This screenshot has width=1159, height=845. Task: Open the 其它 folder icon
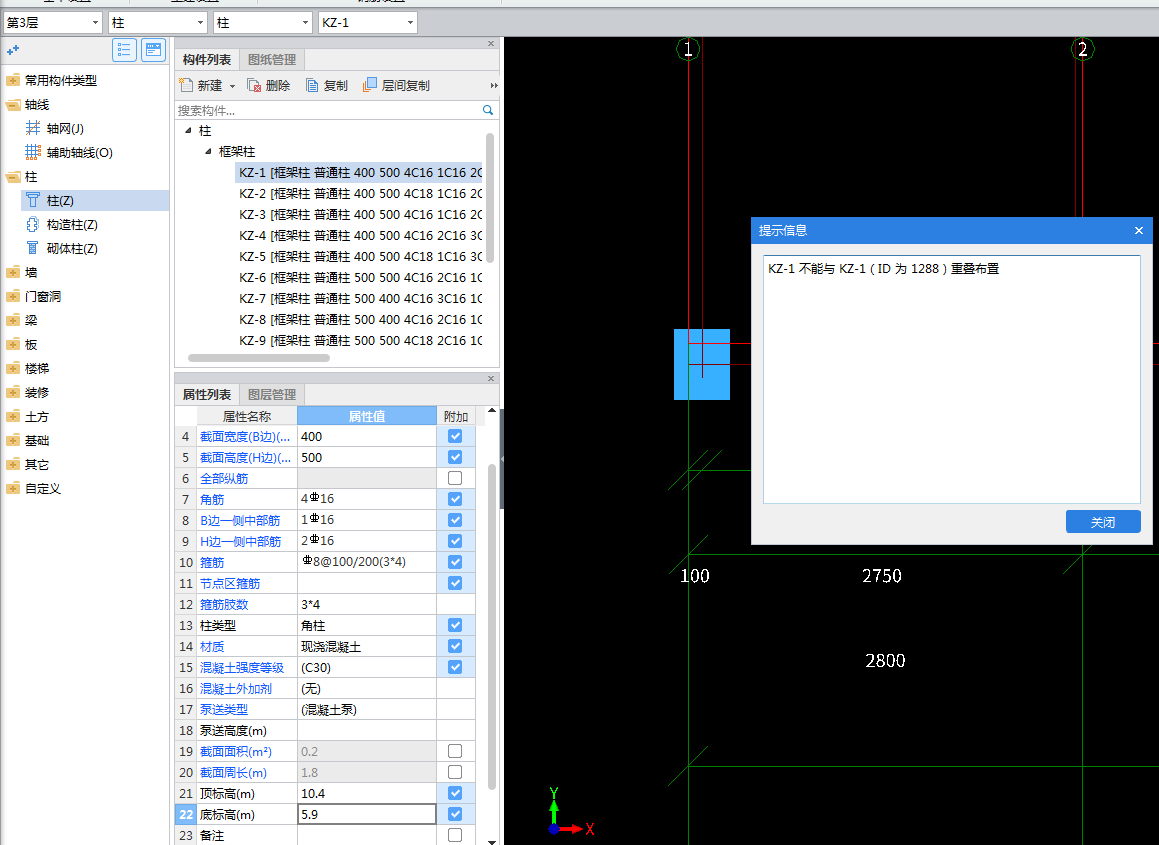13,464
